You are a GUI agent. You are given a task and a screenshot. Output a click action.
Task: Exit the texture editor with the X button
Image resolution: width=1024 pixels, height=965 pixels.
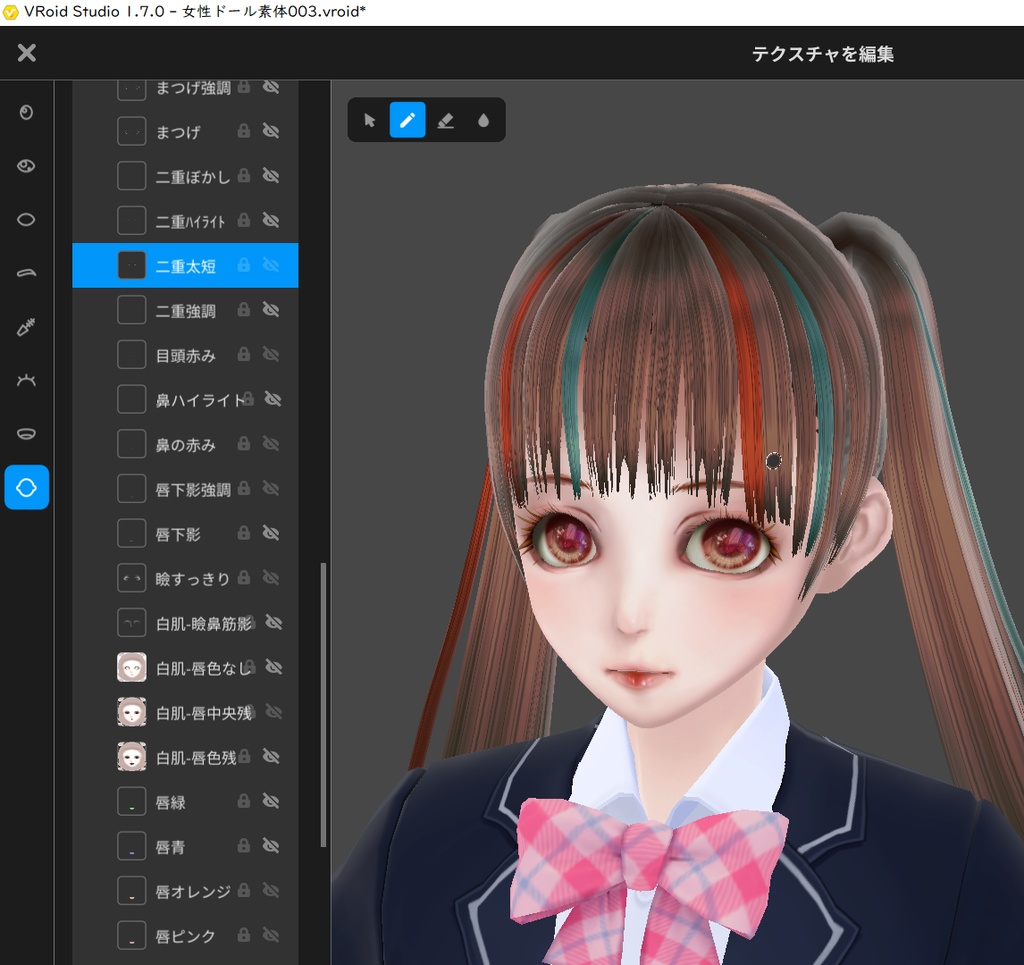pos(25,53)
